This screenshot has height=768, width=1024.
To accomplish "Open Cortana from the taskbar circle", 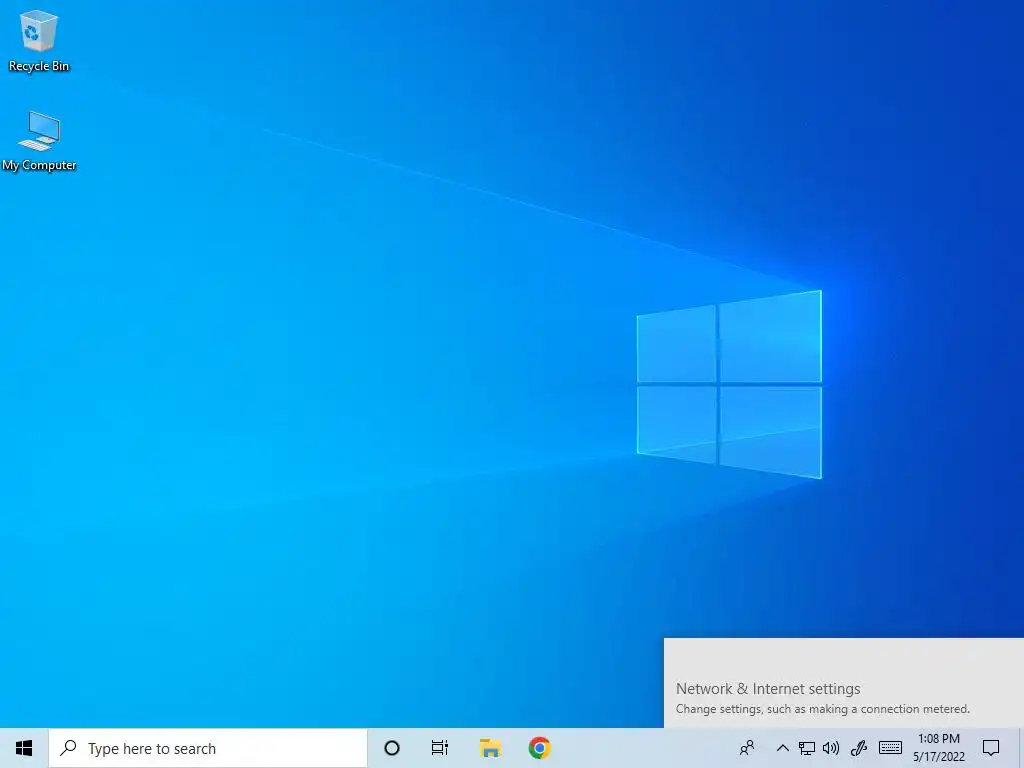I will [392, 748].
